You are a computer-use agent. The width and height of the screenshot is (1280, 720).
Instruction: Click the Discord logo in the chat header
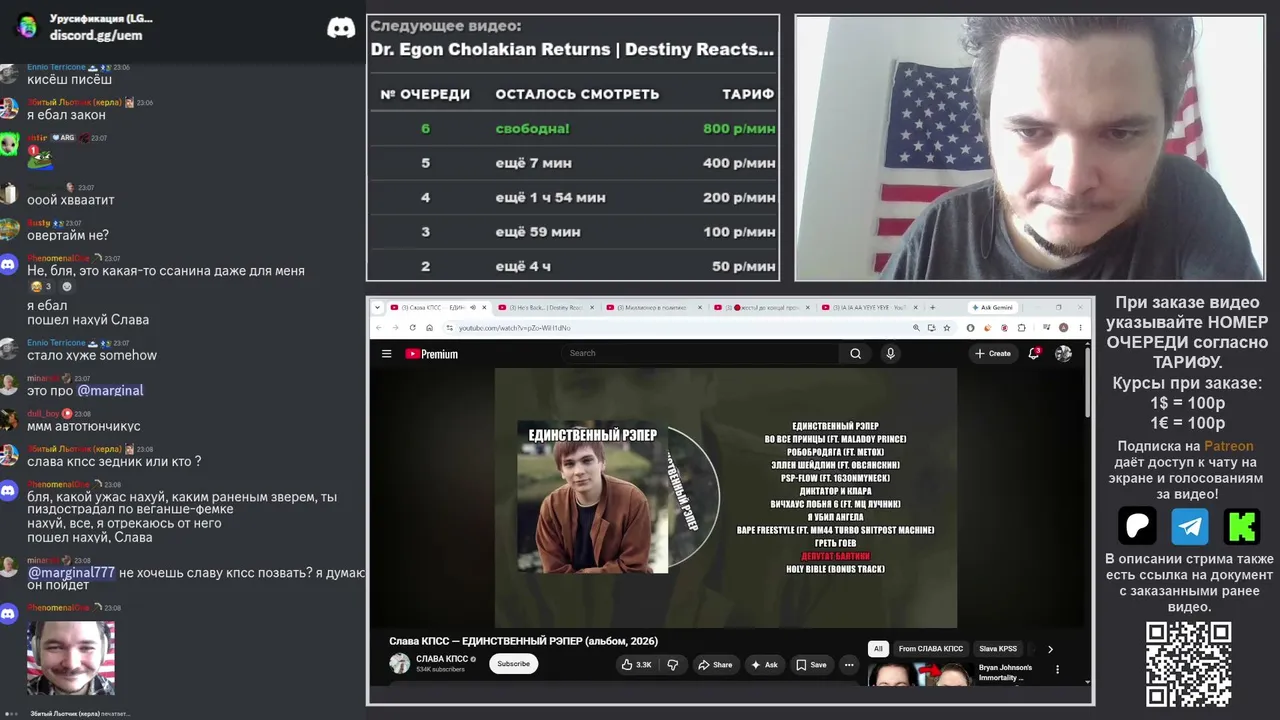[341, 27]
